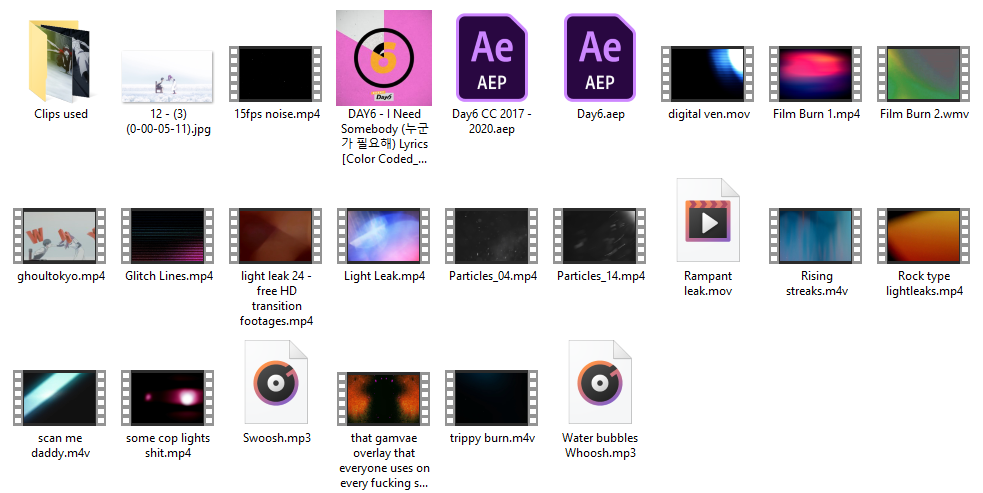Click the 'trippy burn.m4v' file name
Image resolution: width=983 pixels, height=493 pixels.
coord(492,438)
